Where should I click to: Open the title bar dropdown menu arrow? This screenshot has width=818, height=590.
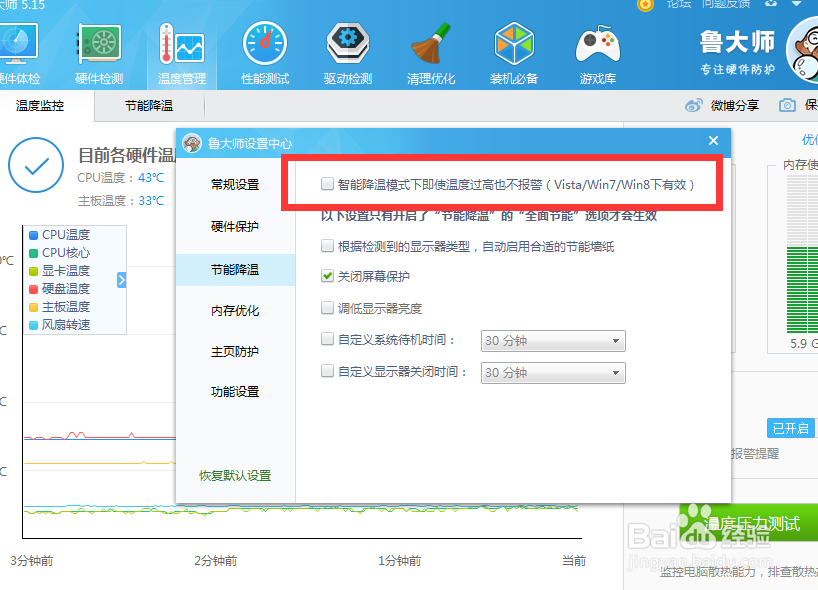point(796,4)
